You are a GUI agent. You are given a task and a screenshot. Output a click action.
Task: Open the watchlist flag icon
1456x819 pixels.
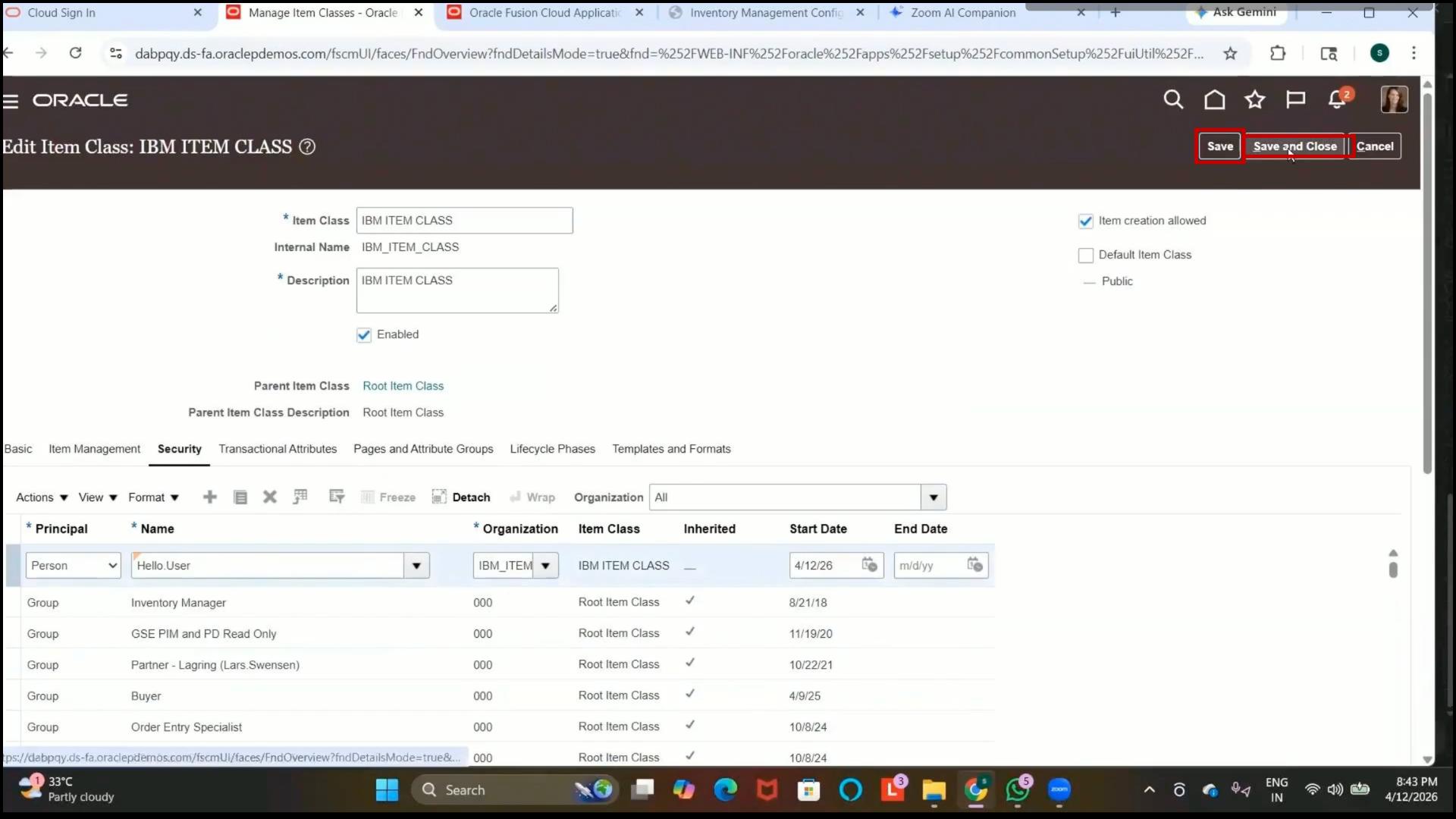tap(1296, 99)
